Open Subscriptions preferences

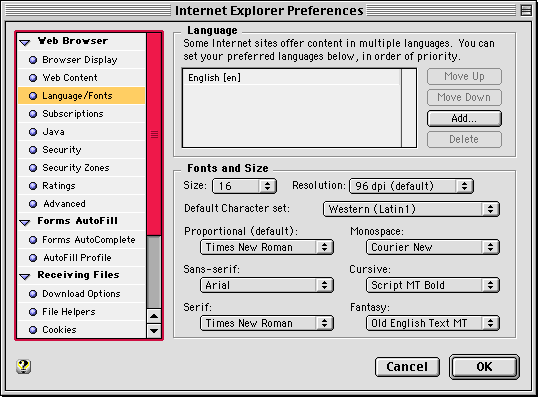[82, 114]
